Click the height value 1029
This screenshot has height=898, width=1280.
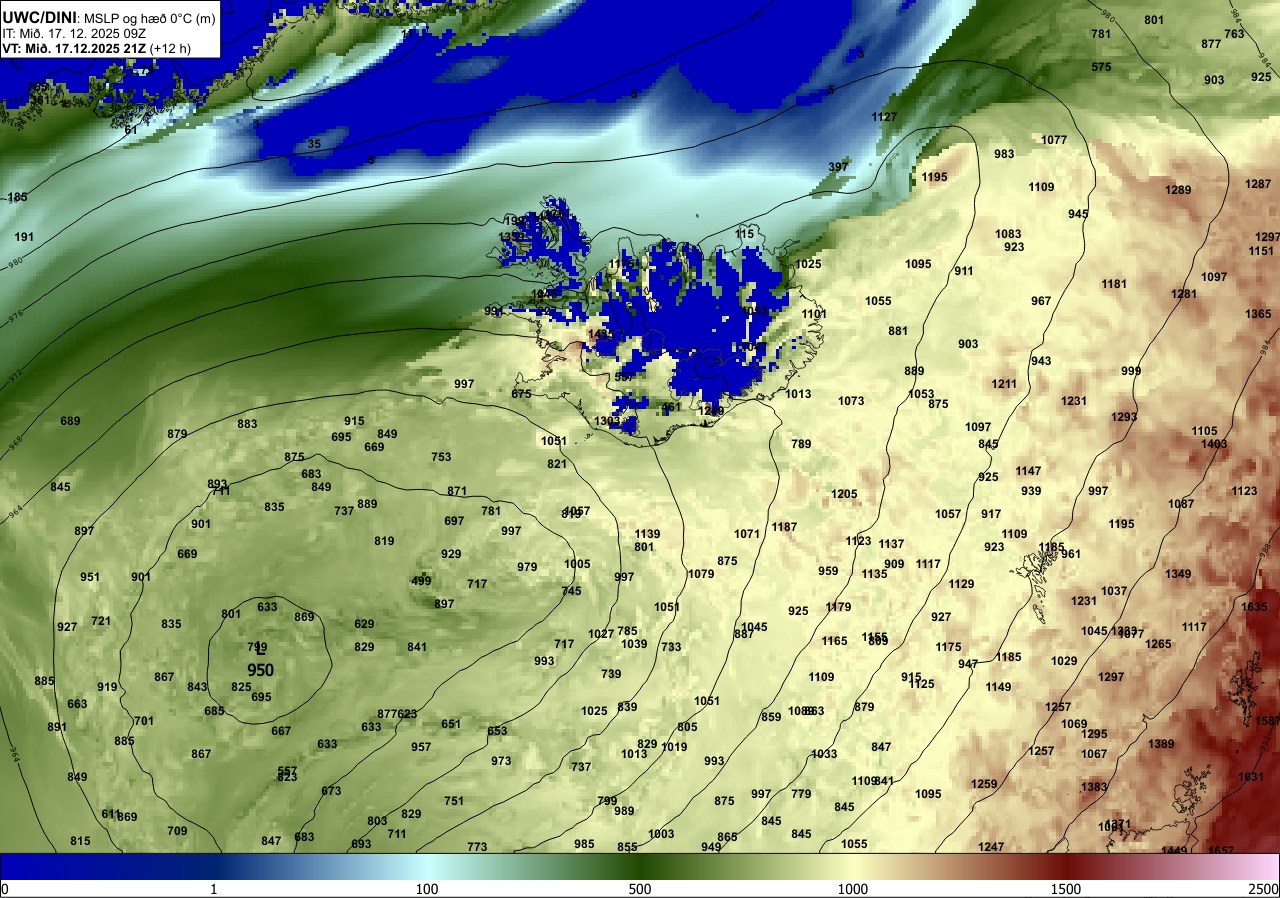point(1064,661)
